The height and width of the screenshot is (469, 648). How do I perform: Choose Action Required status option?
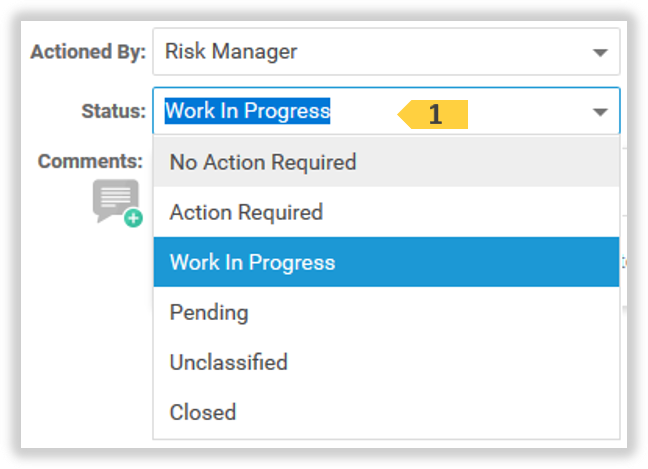[x=246, y=212]
